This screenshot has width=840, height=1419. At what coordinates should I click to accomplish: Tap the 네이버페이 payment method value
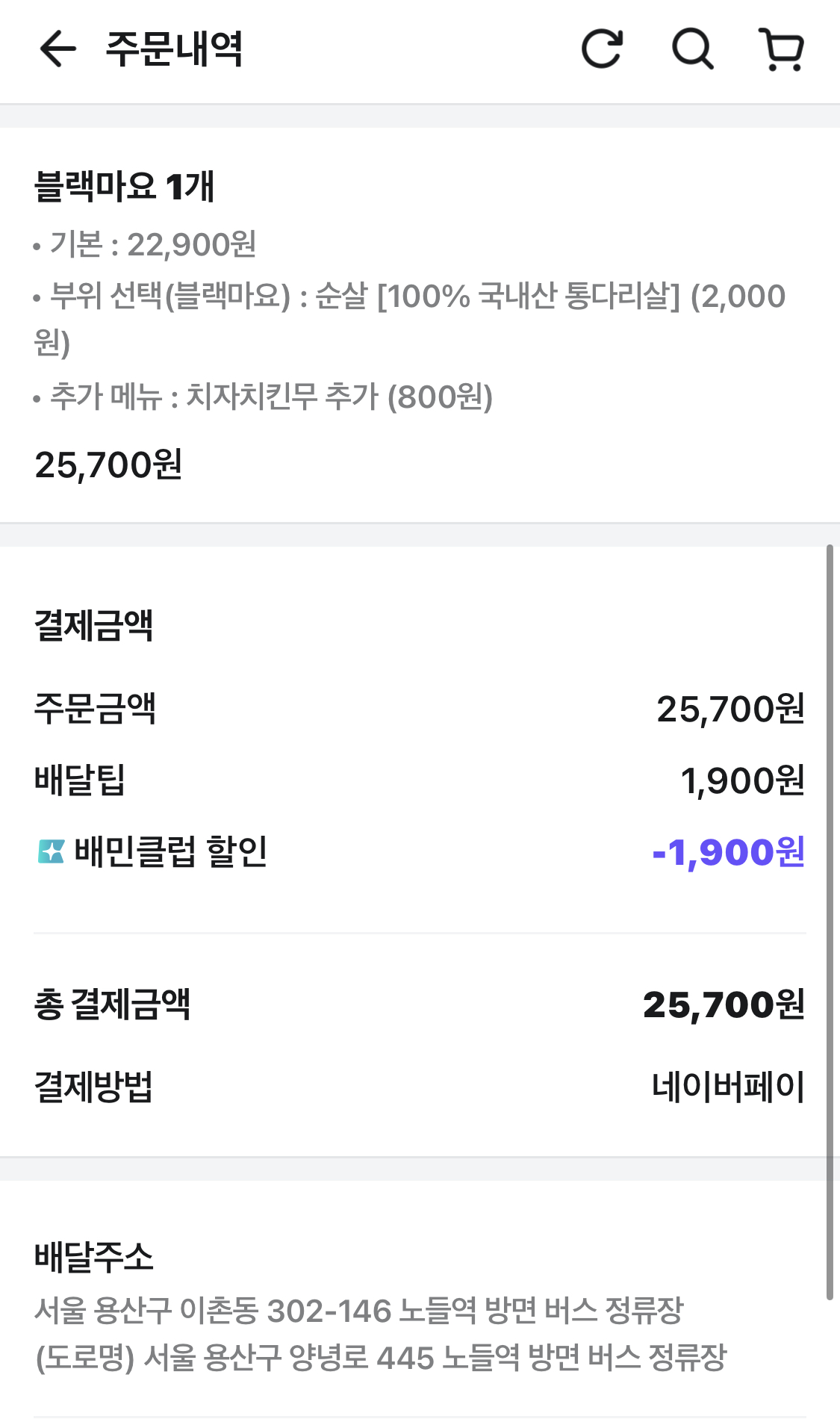[728, 1087]
